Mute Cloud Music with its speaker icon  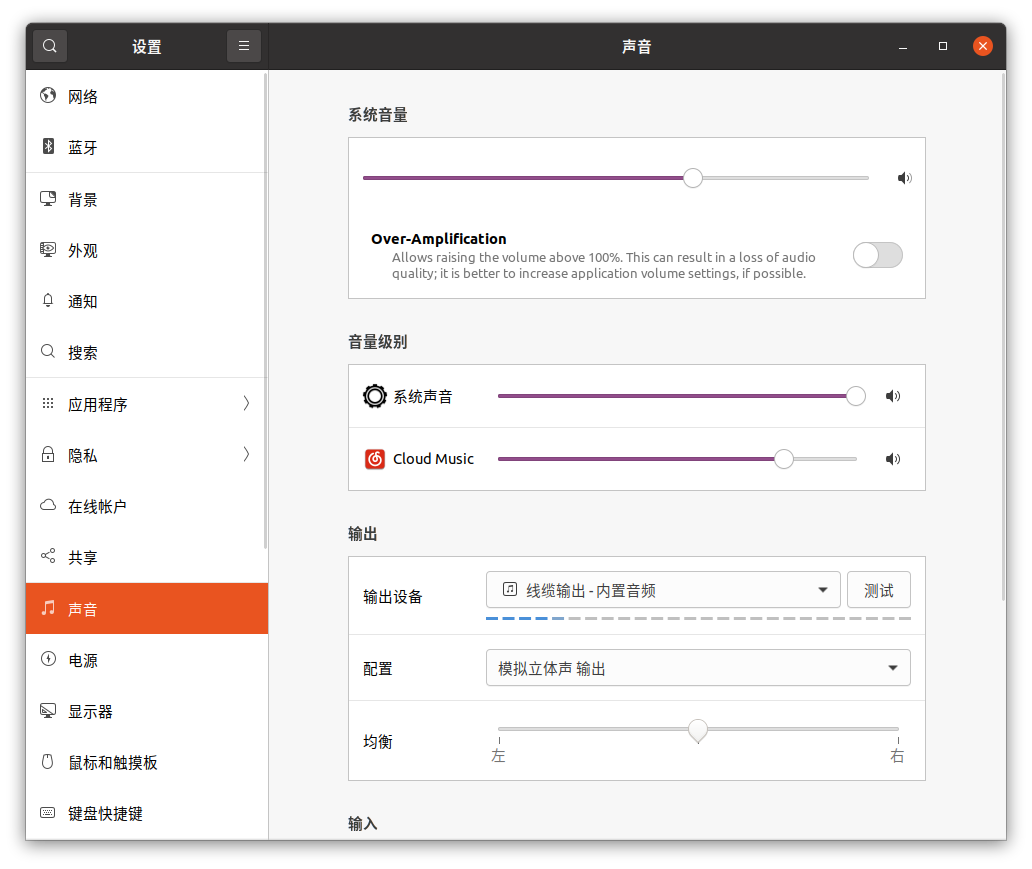coord(893,459)
